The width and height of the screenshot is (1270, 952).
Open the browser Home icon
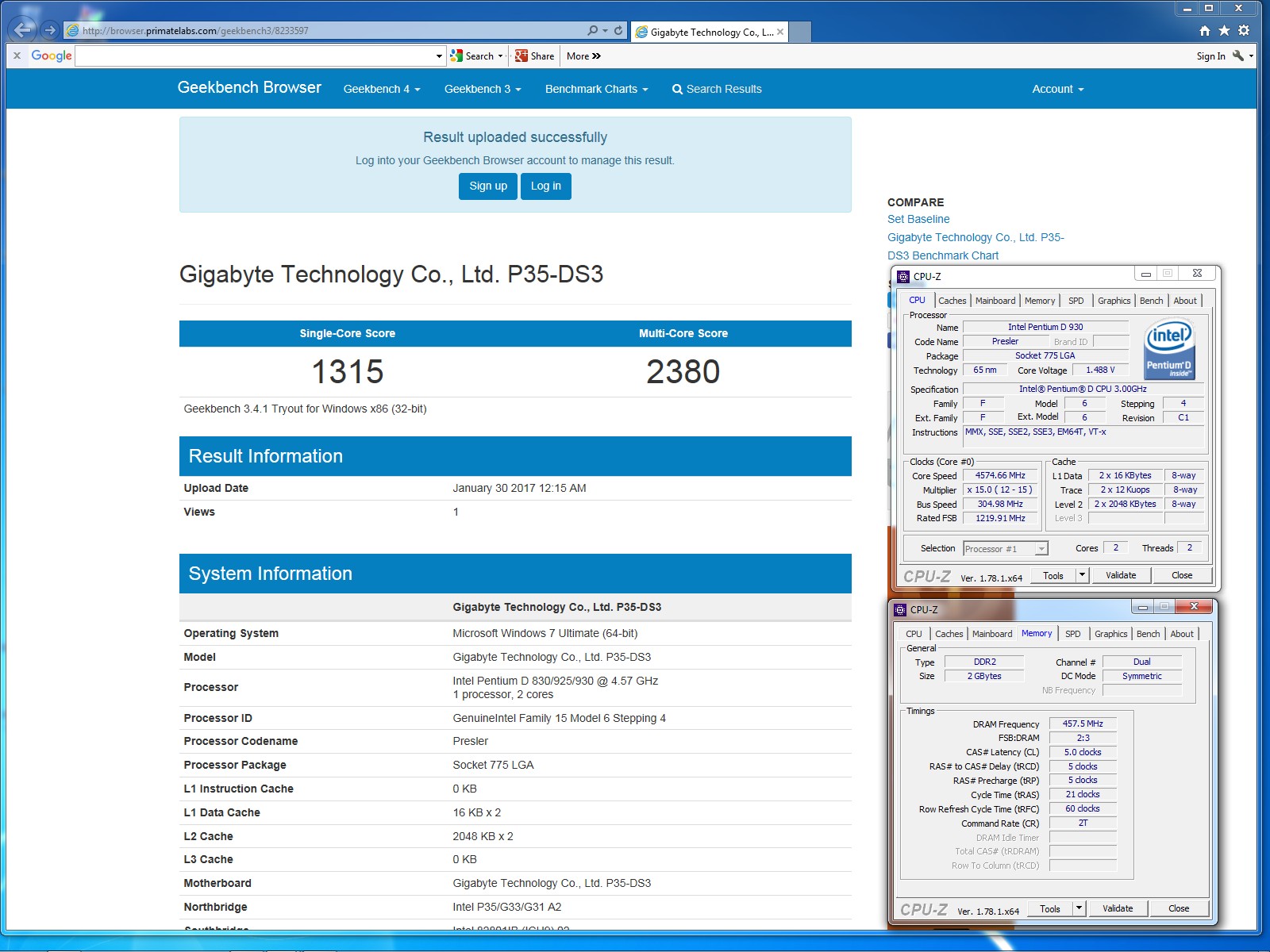(1205, 30)
